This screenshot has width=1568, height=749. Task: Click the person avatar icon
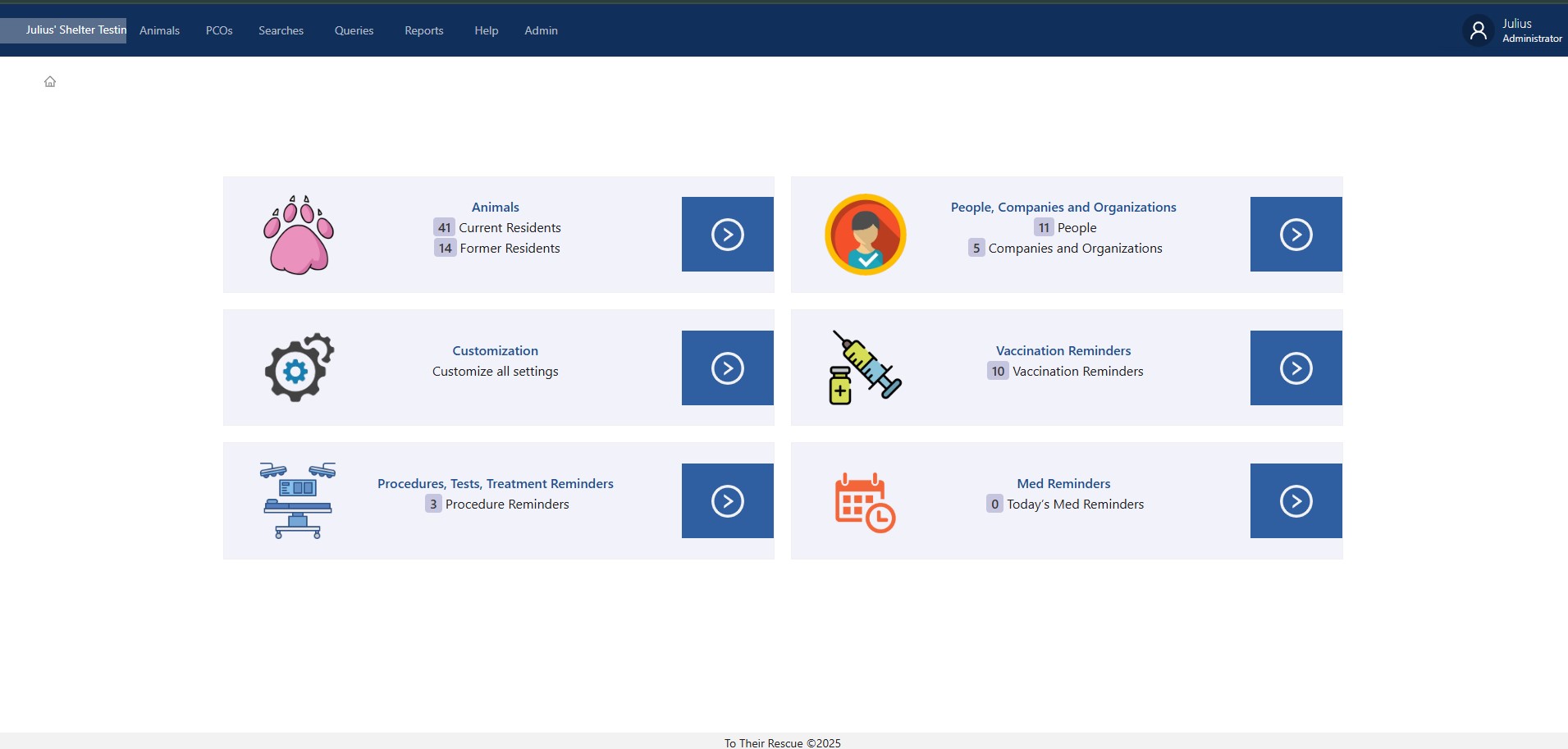pyautogui.click(x=865, y=235)
